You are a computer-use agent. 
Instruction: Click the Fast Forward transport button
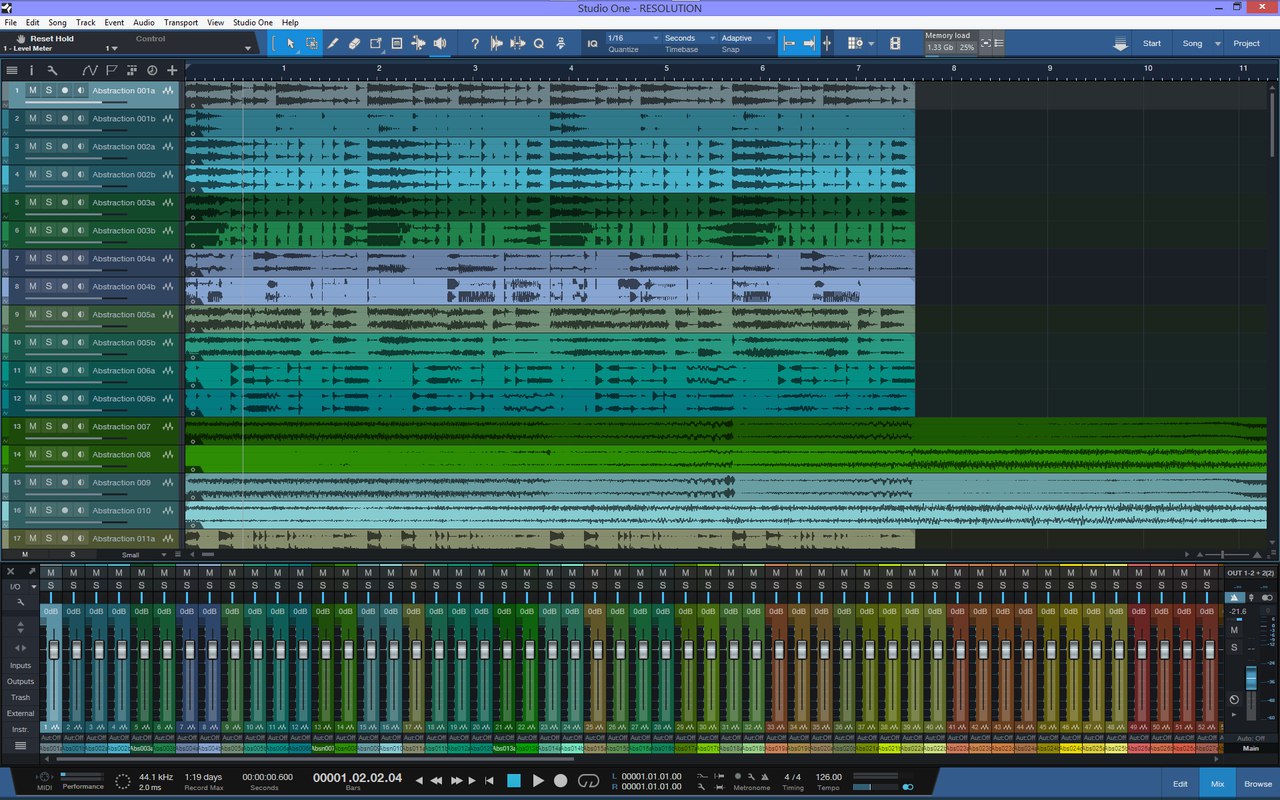[x=456, y=780]
